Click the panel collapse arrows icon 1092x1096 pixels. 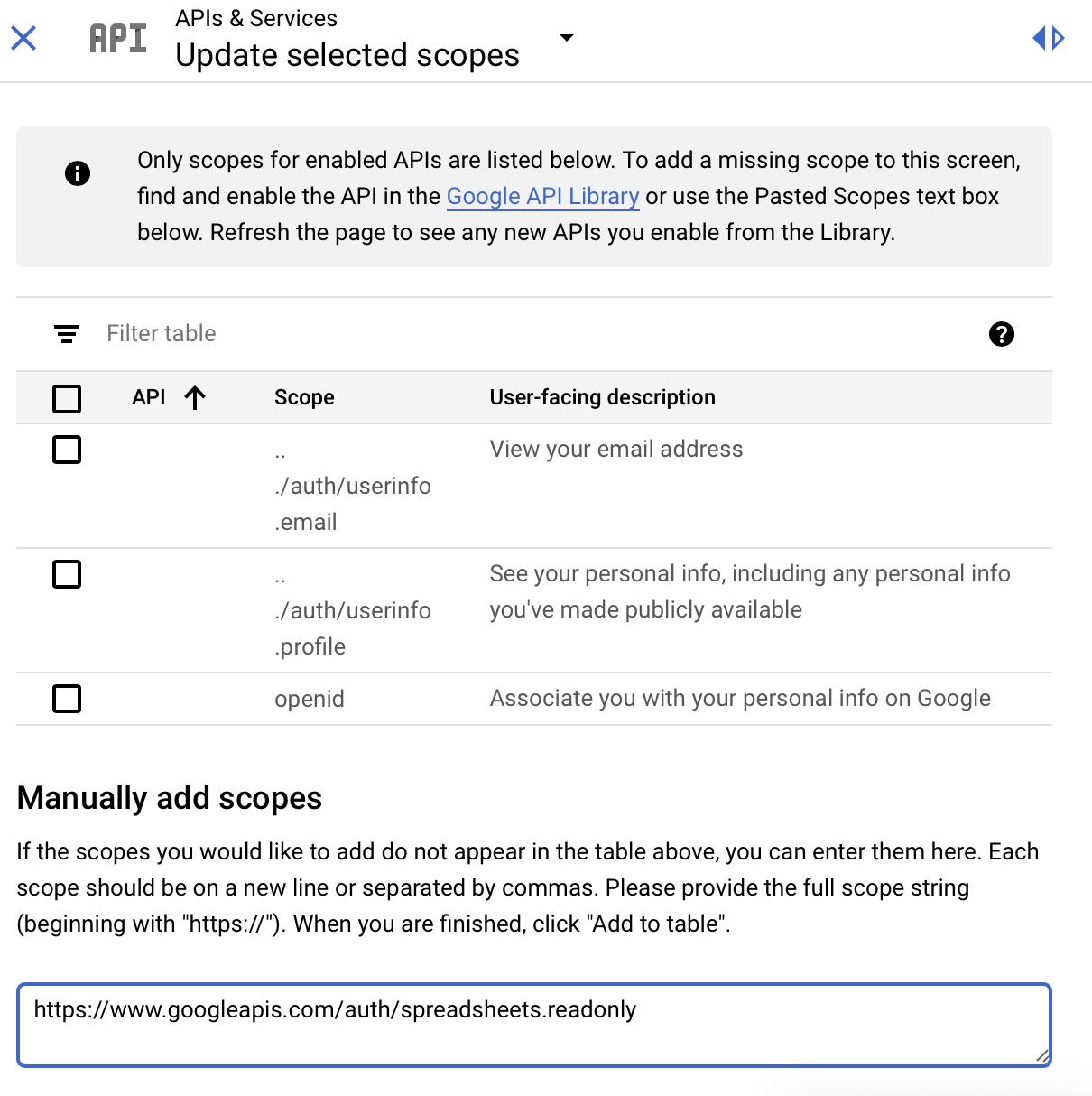pyautogui.click(x=1049, y=38)
